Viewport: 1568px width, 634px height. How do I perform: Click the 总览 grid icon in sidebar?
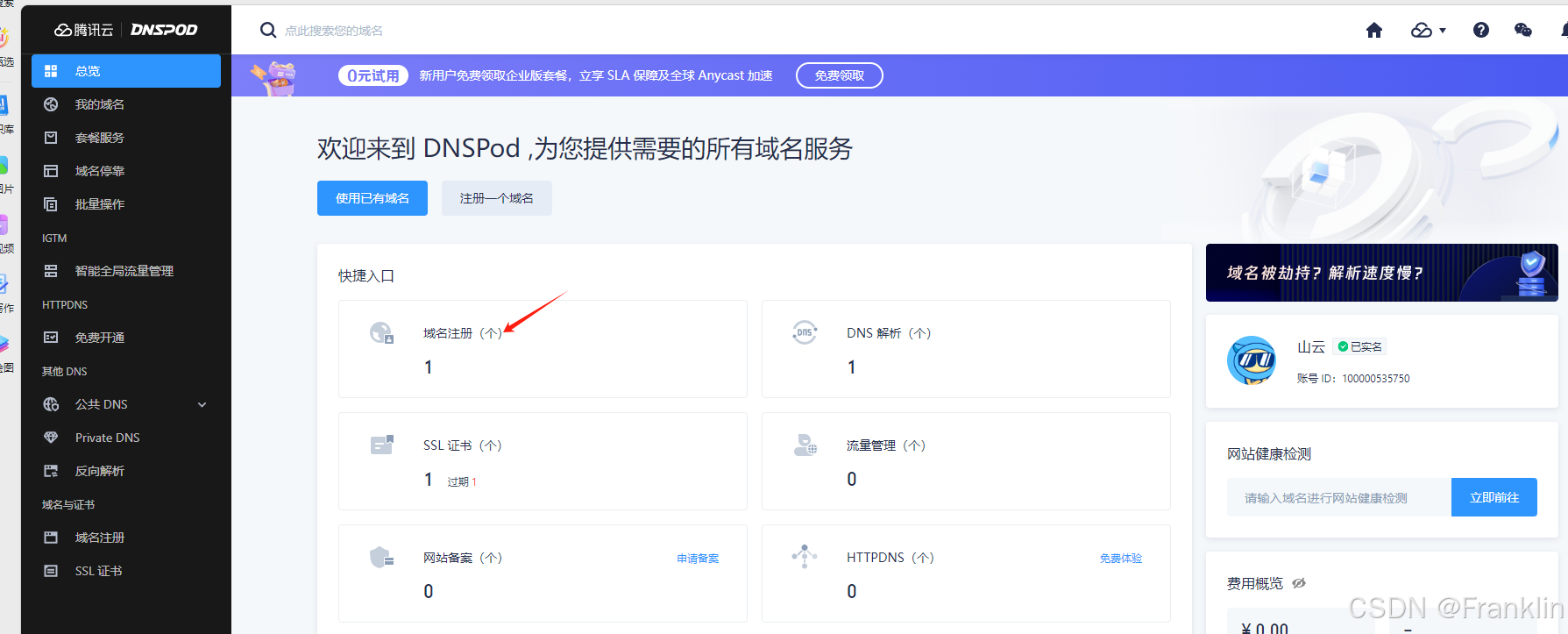coord(51,71)
